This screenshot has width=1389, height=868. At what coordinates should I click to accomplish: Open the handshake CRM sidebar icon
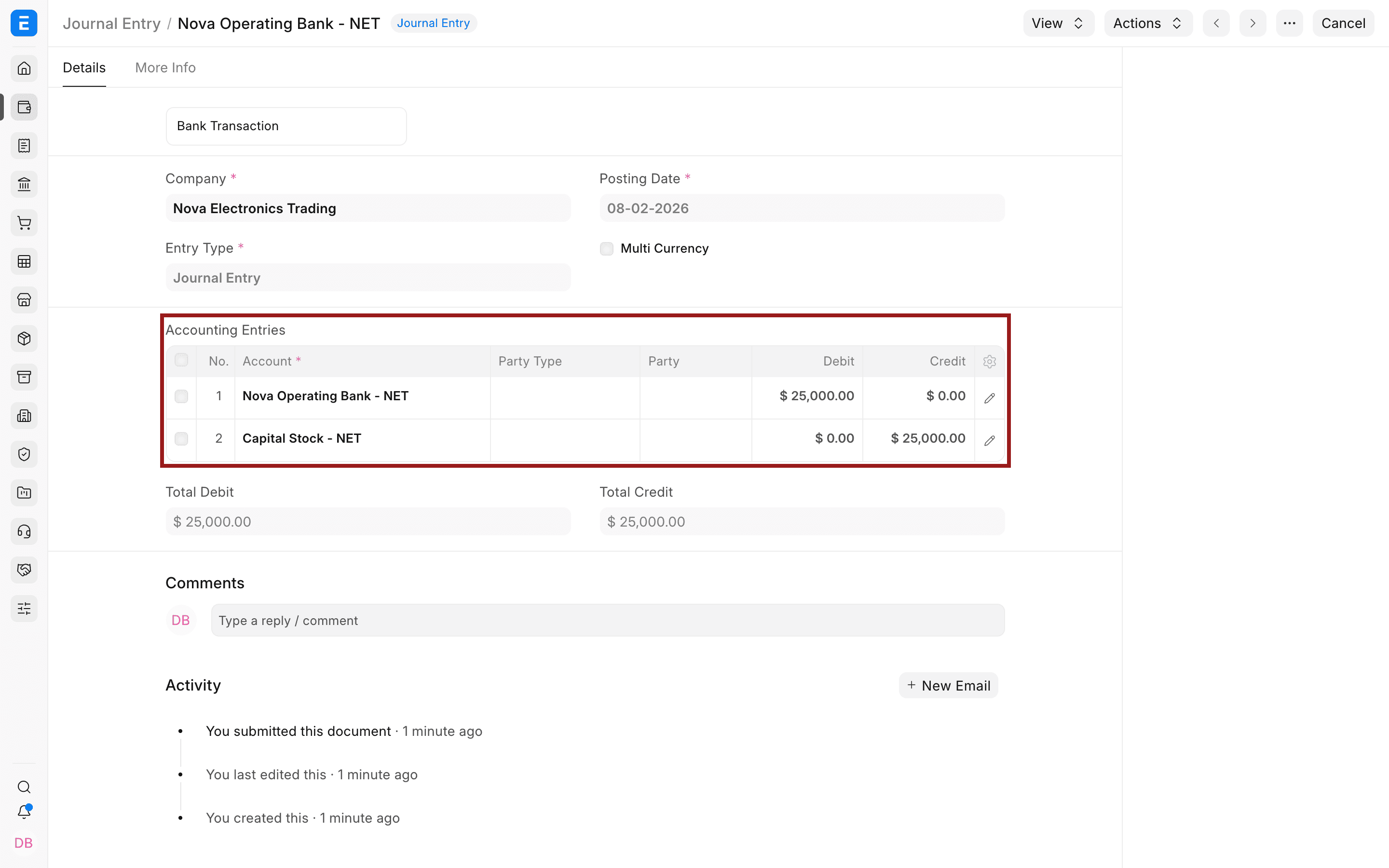24,570
